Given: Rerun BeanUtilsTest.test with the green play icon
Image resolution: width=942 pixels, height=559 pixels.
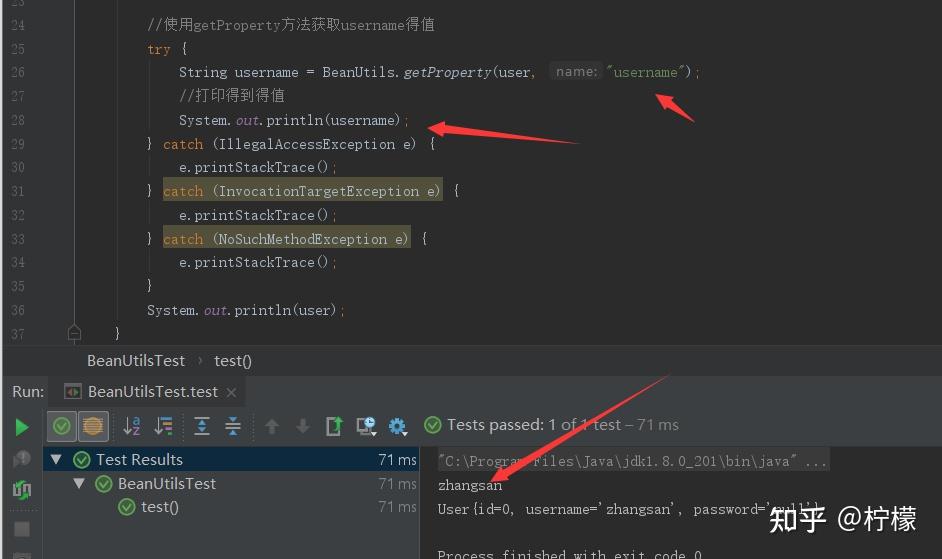Looking at the screenshot, I should tap(22, 427).
